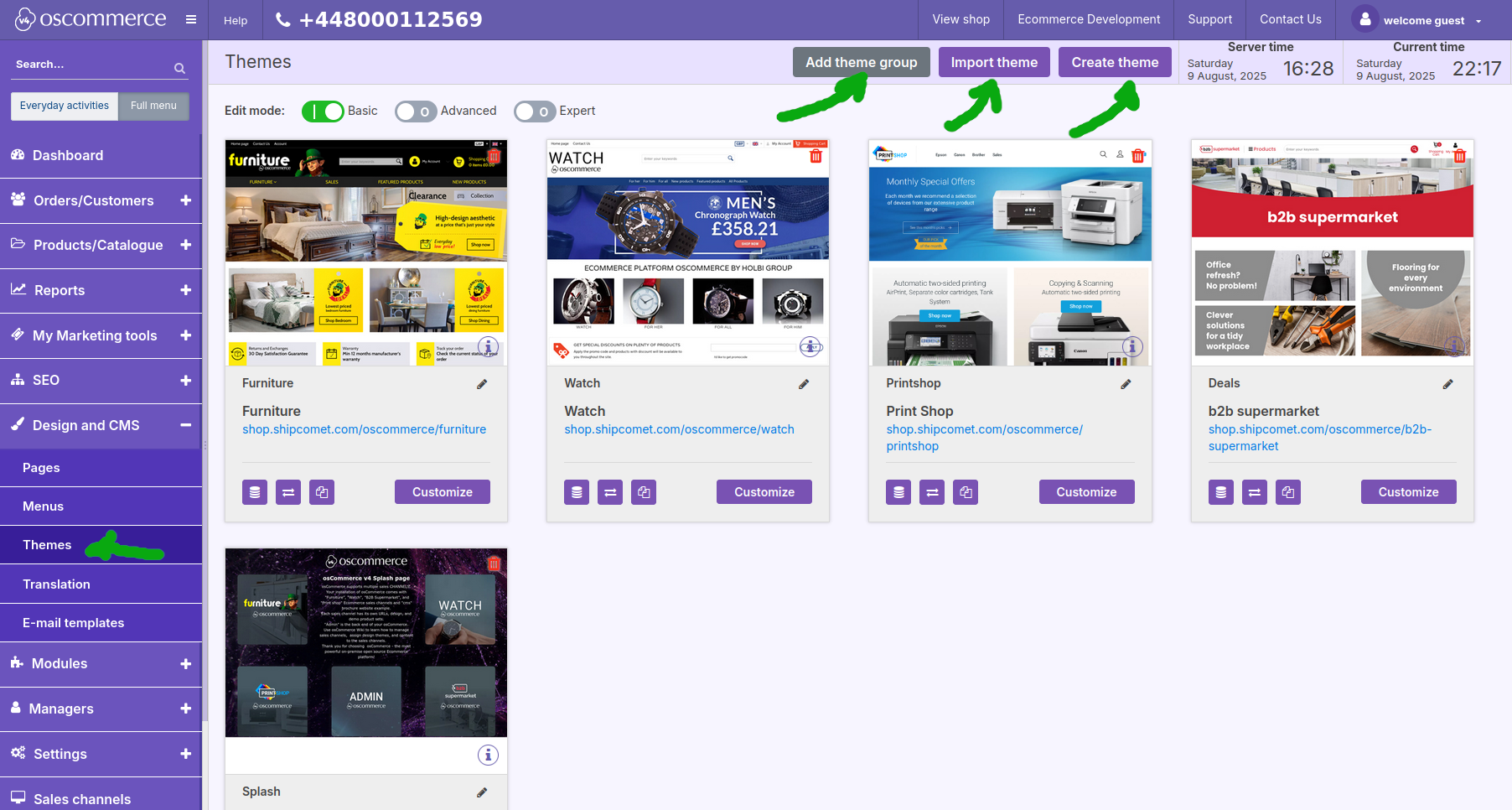Click the Add theme group button
The image size is (1512, 810).
[x=862, y=62]
